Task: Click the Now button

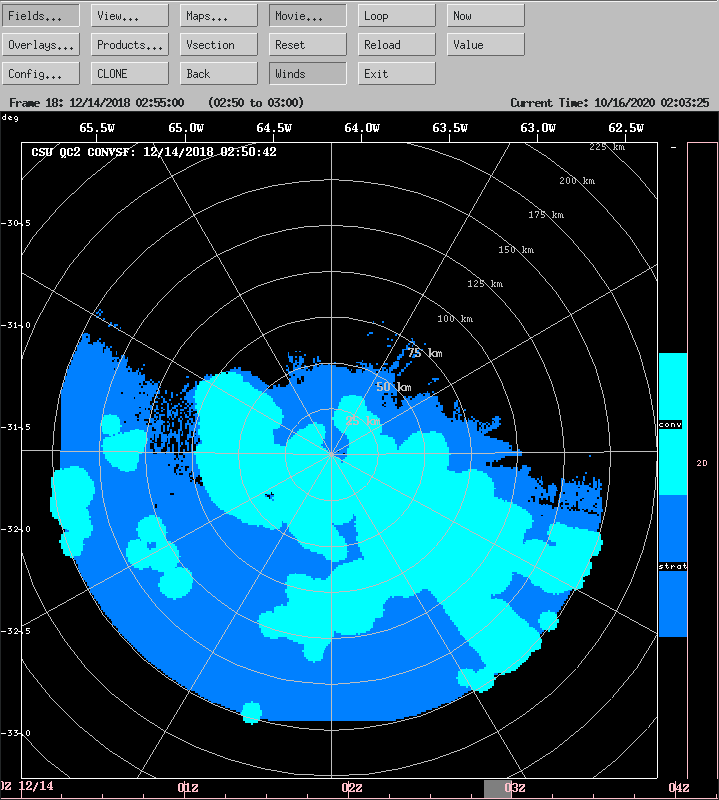Action: point(485,16)
